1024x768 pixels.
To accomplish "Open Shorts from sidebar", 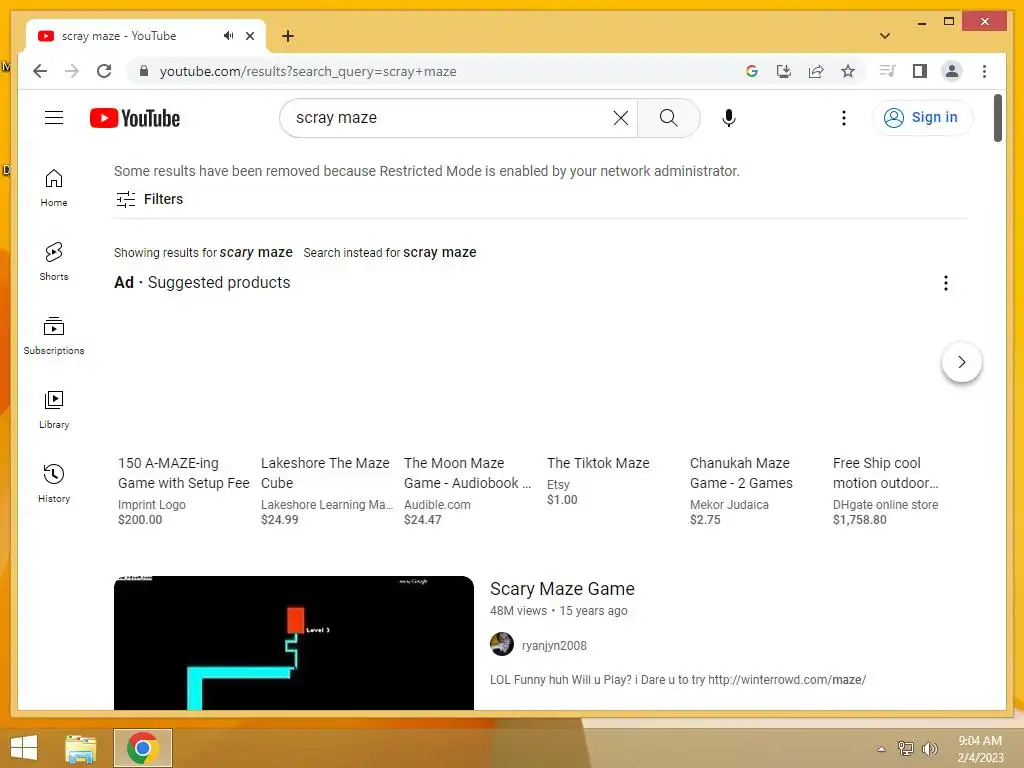I will tap(54, 261).
